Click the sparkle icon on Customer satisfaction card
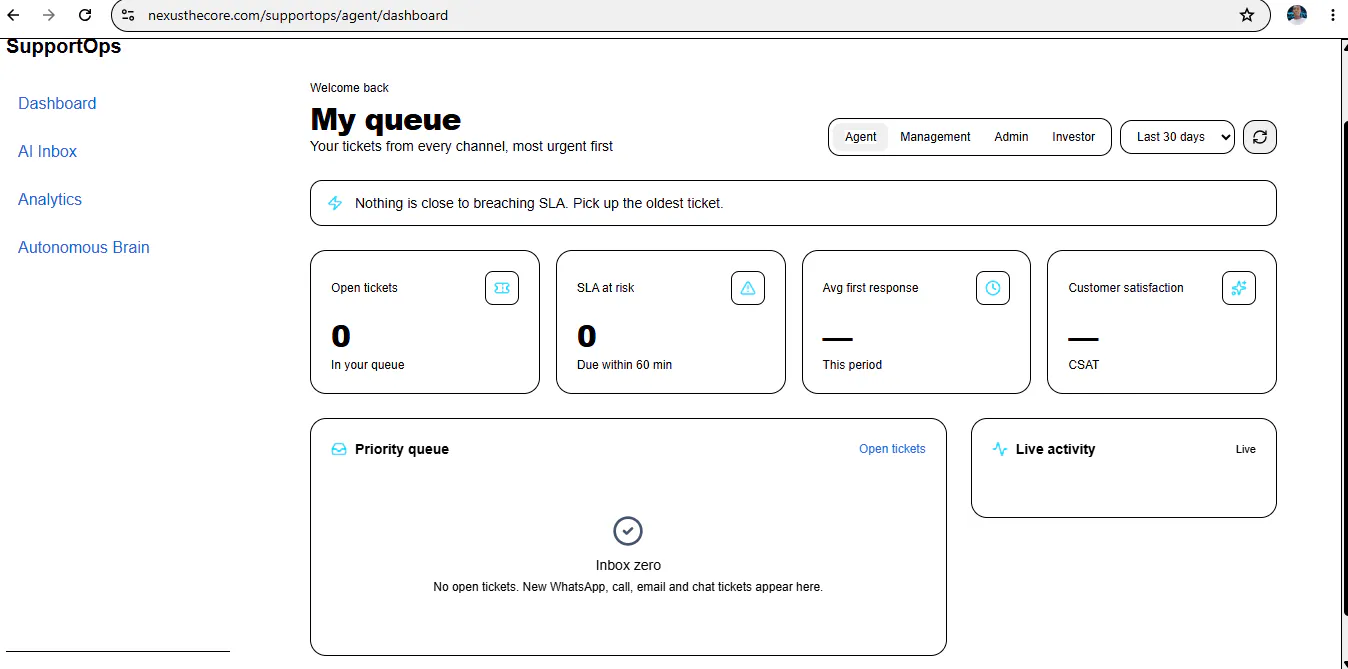1348x669 pixels. [x=1239, y=288]
